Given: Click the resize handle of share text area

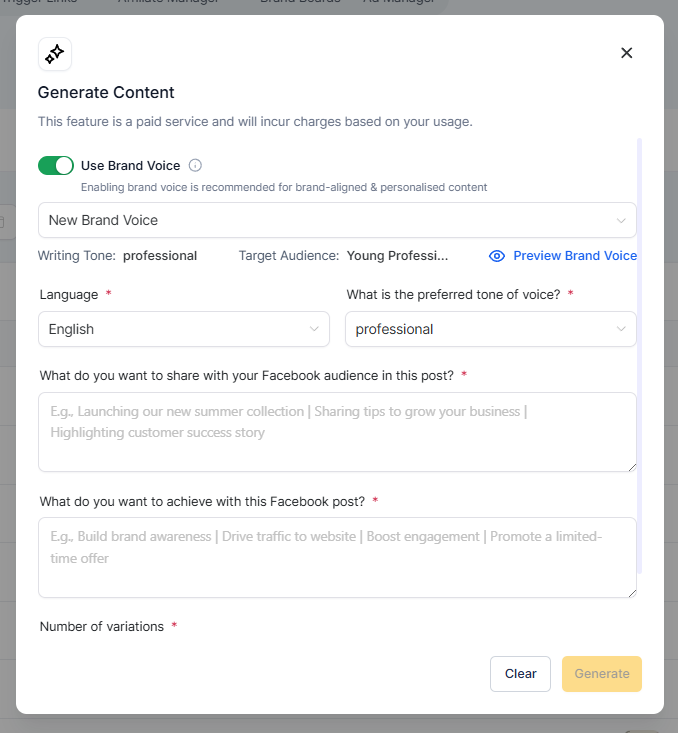Looking at the screenshot, I should pos(632,467).
